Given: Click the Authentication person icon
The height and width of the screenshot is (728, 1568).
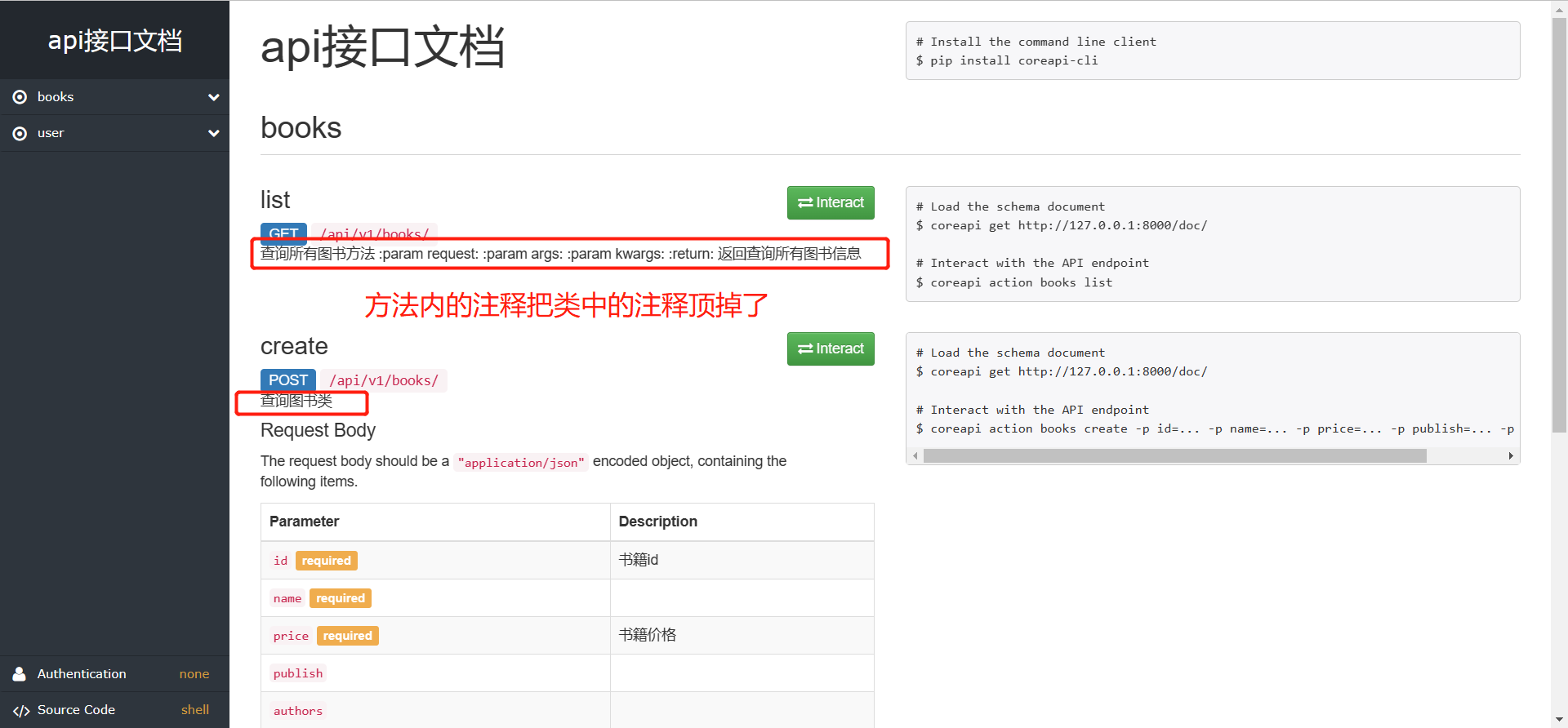Looking at the screenshot, I should (x=20, y=674).
